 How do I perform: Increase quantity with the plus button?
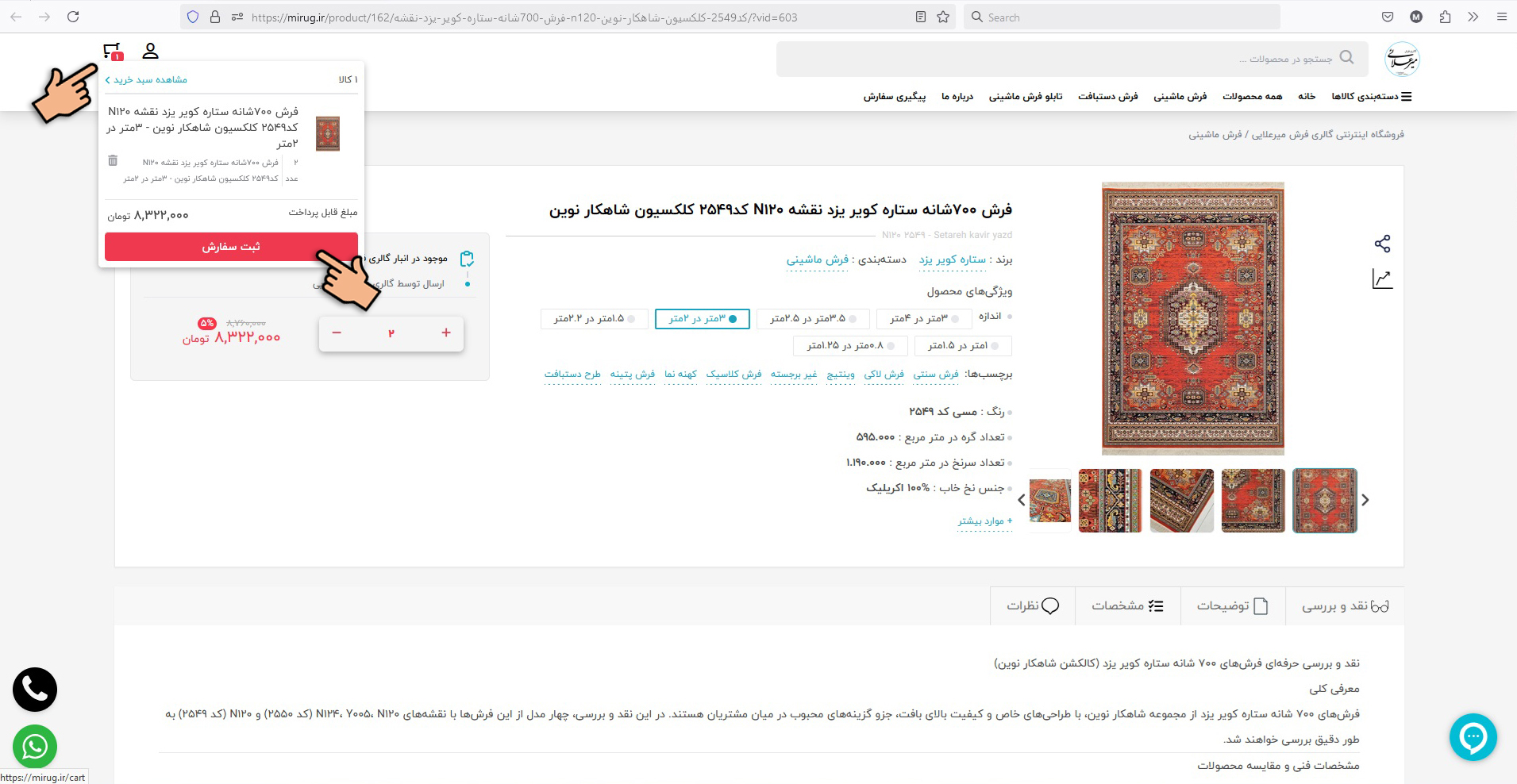point(446,333)
